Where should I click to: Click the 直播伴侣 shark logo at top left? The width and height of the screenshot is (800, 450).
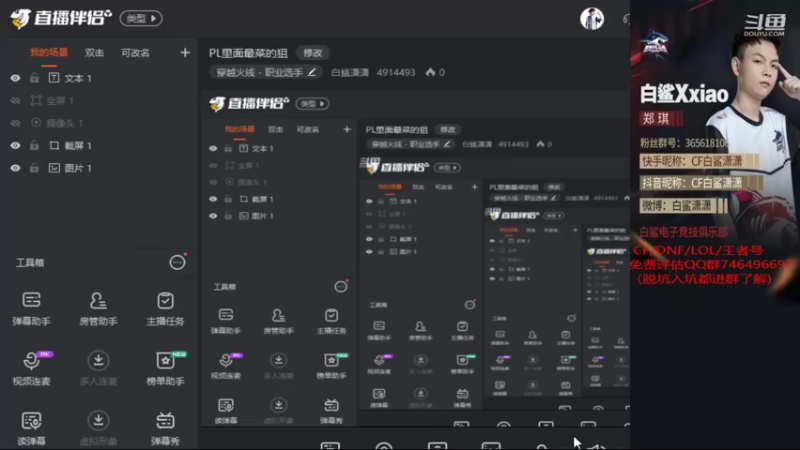[20, 19]
